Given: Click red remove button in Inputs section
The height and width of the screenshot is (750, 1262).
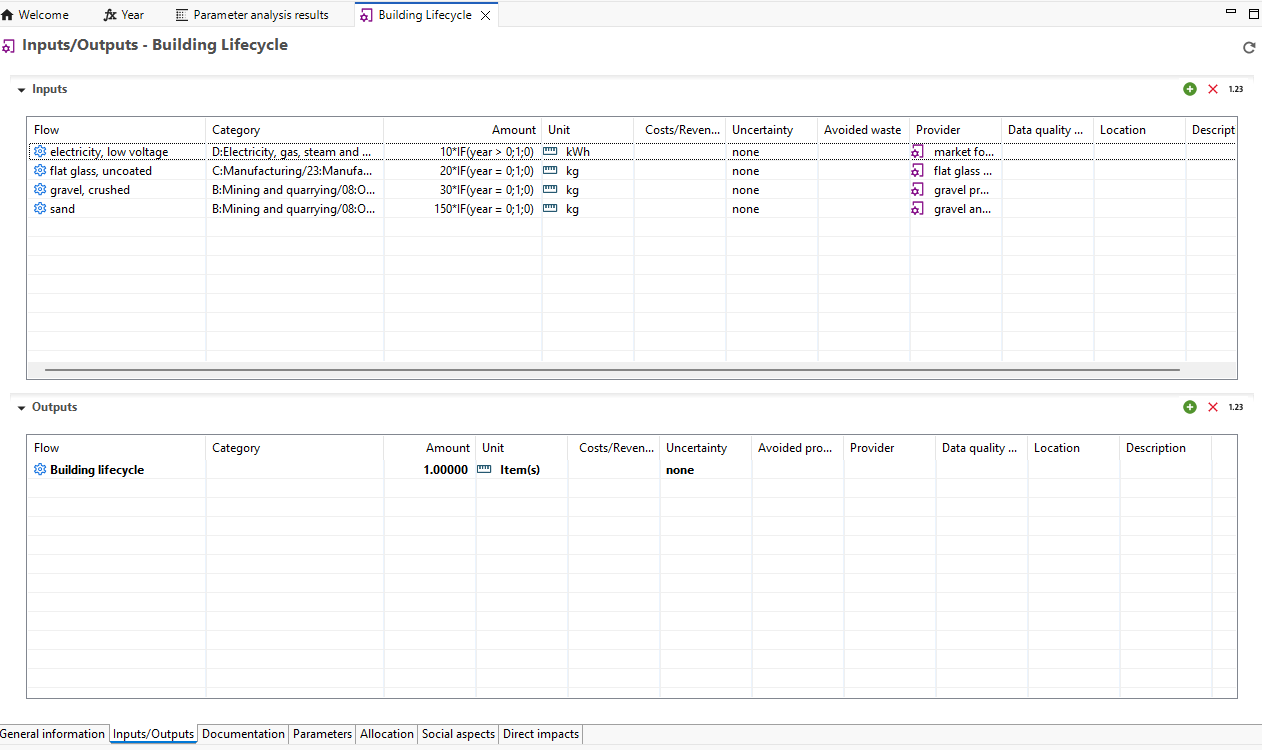Looking at the screenshot, I should click(1213, 89).
